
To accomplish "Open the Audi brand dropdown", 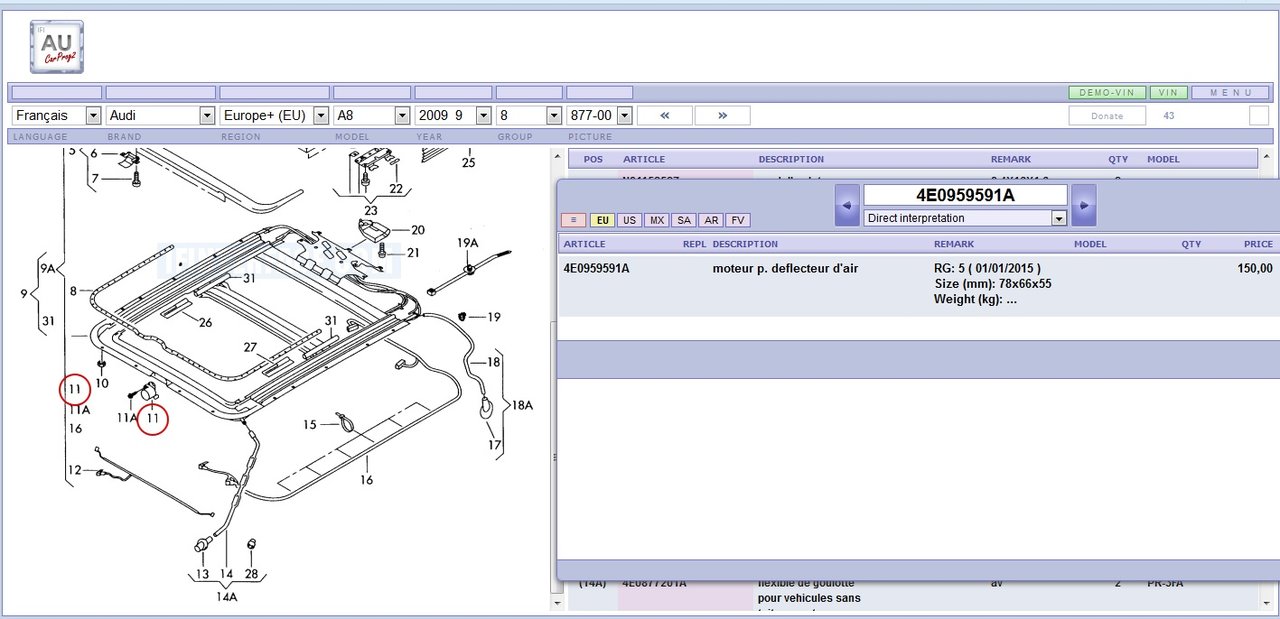I will coord(161,116).
